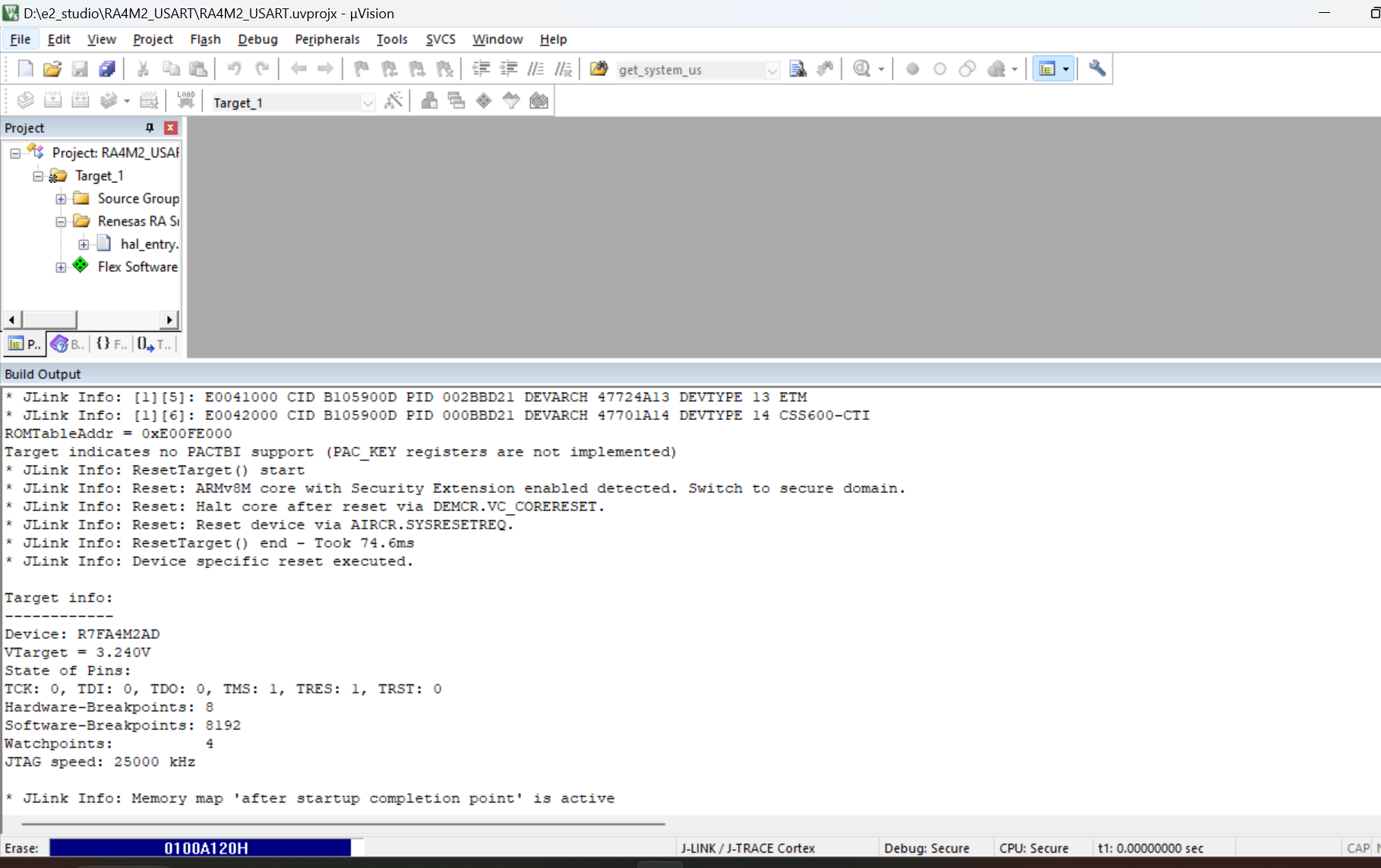Click the New file icon
This screenshot has width=1381, height=868.
(x=25, y=69)
